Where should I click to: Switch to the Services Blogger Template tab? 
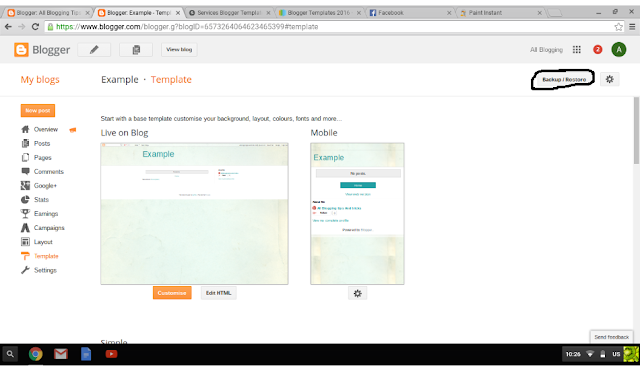tap(229, 13)
